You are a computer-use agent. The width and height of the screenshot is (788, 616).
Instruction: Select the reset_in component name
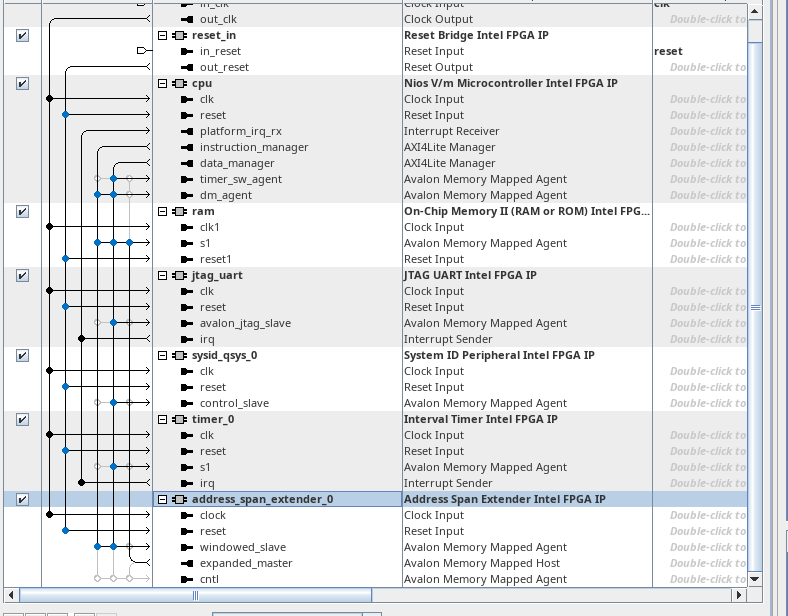coord(214,36)
